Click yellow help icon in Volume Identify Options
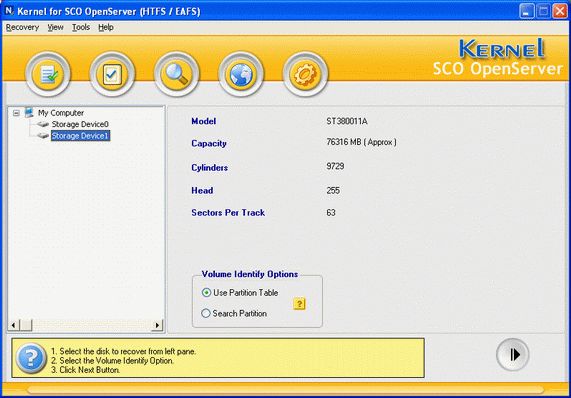 (299, 303)
